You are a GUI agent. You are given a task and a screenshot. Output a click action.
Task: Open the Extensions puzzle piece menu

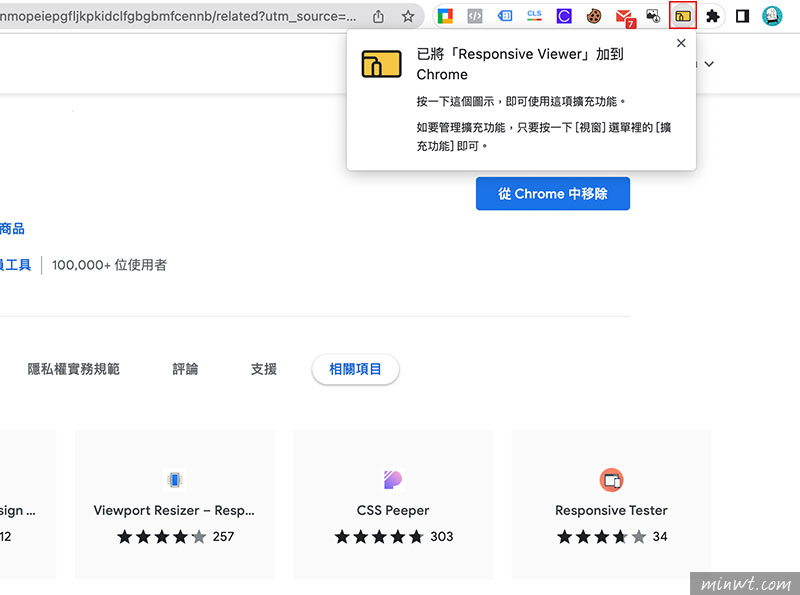[712, 16]
